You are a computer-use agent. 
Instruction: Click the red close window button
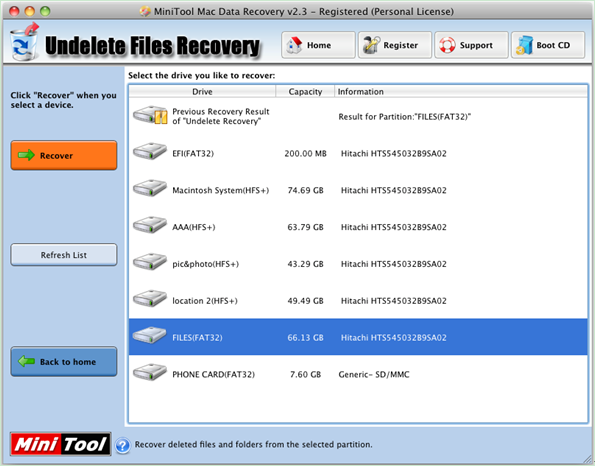[x=14, y=11]
